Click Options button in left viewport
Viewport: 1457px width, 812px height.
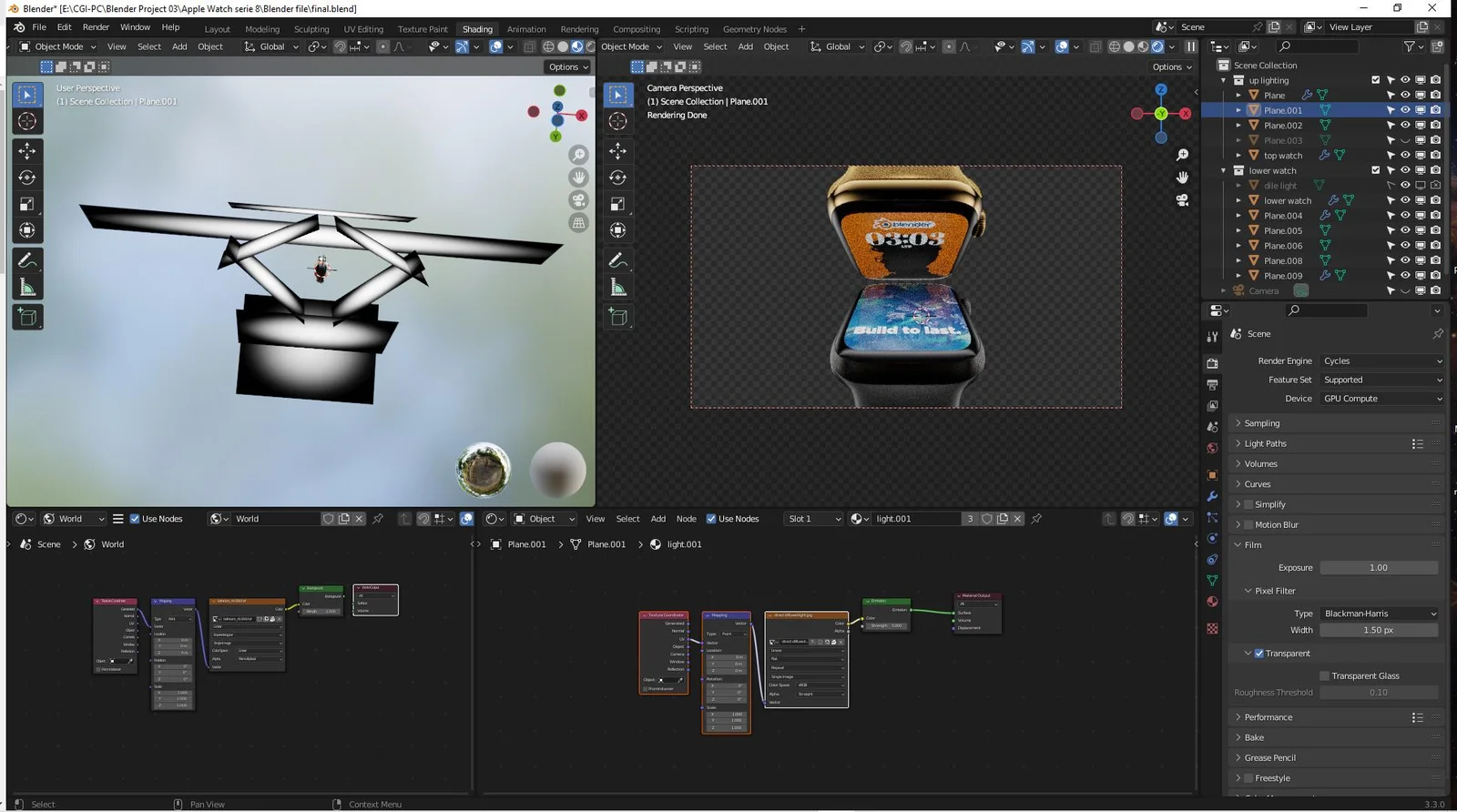click(568, 66)
